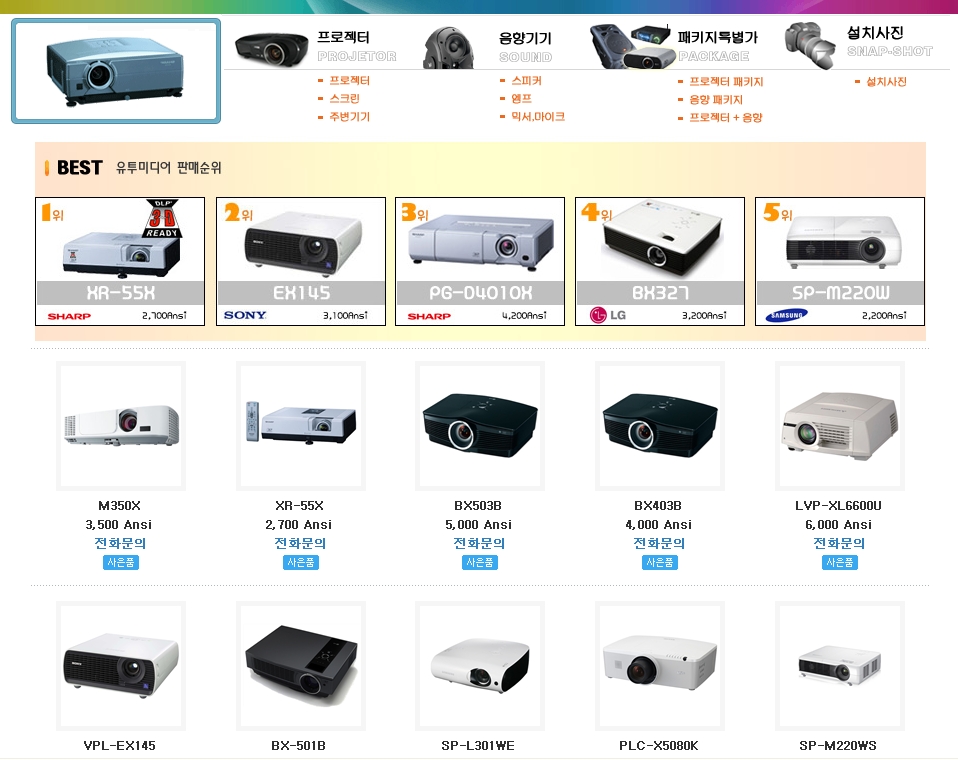Select the VPL-EX145 projector thumbnail
Image resolution: width=958 pixels, height=760 pixels.
121,666
